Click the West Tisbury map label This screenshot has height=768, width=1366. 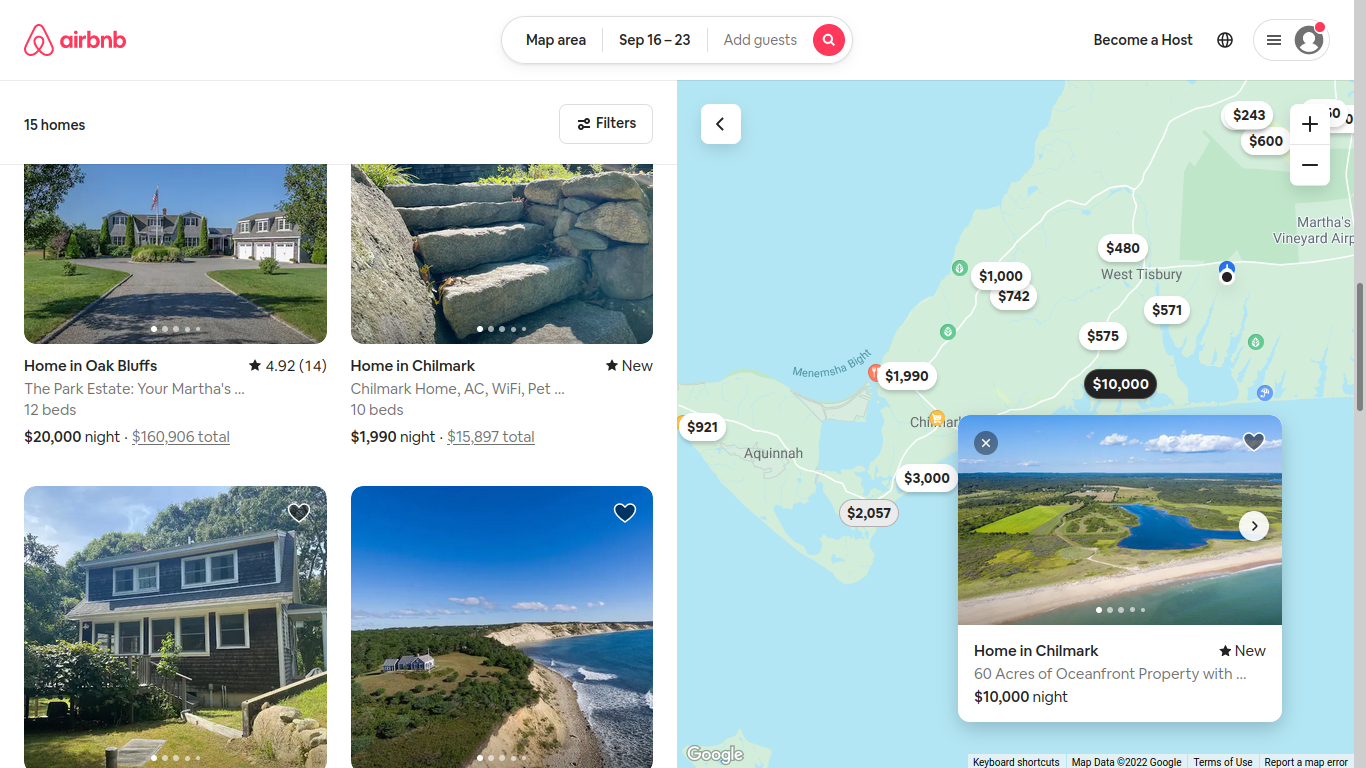point(1141,274)
